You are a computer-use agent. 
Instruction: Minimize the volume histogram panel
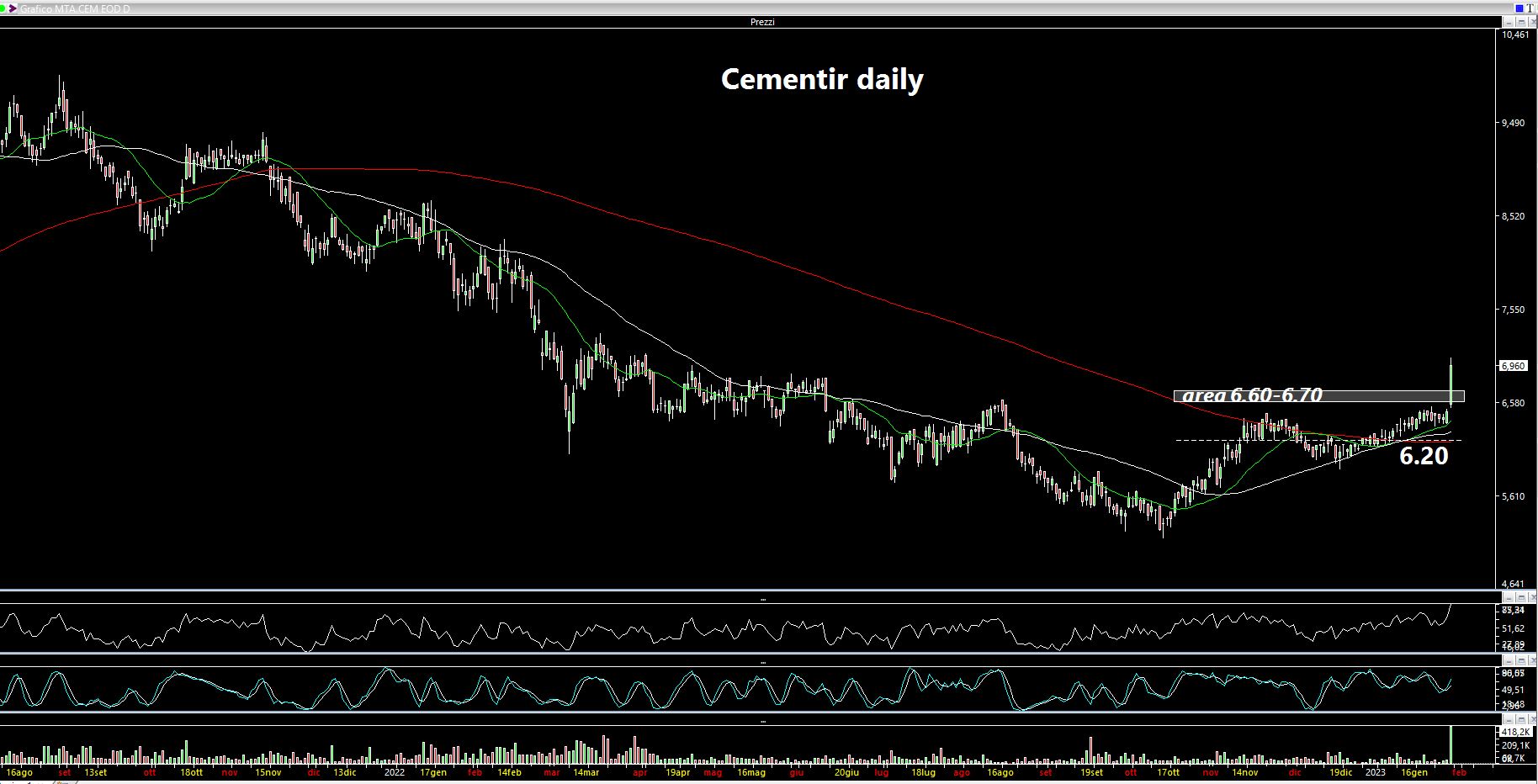(x=1509, y=720)
